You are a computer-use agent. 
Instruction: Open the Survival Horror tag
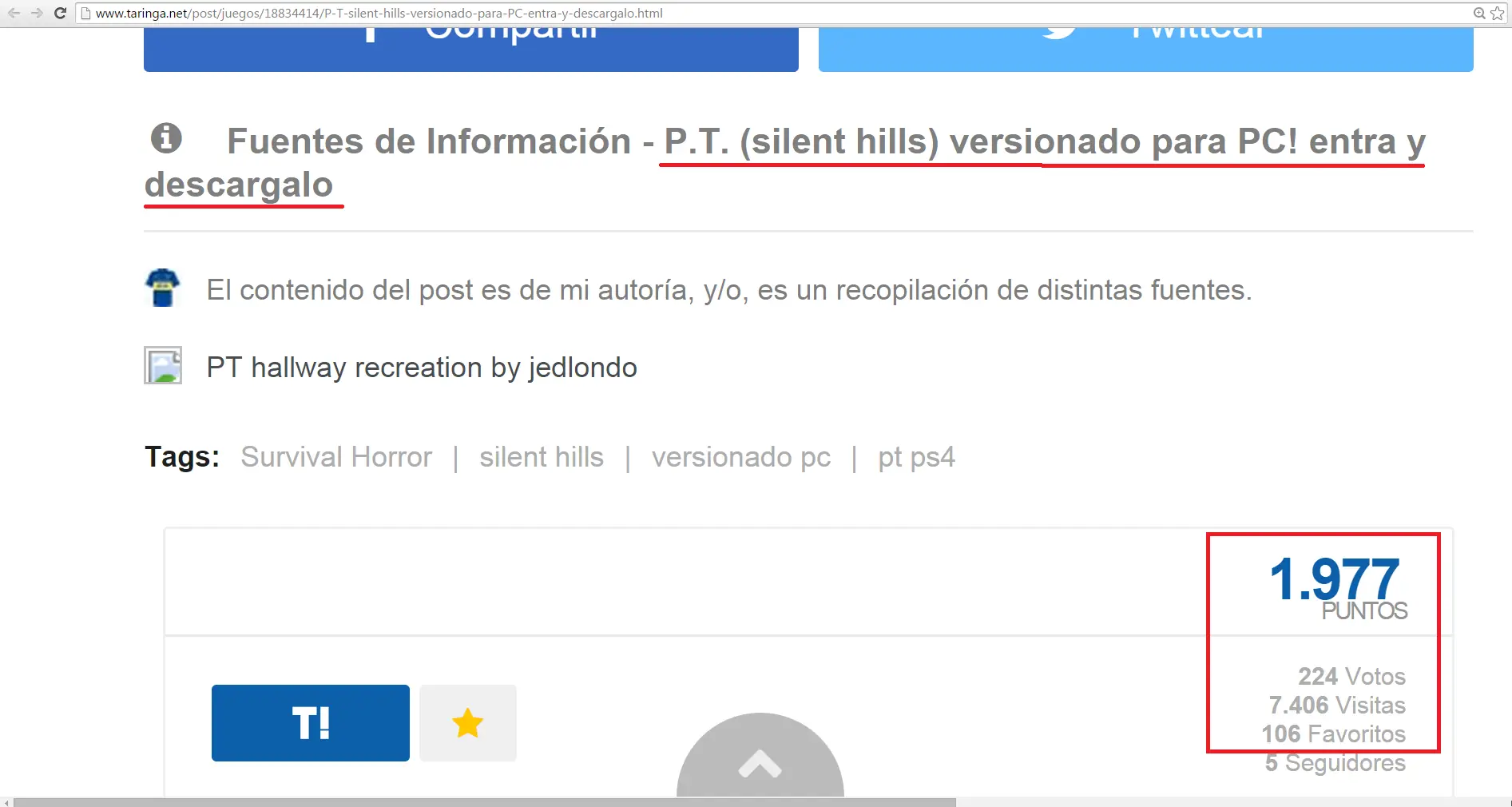coord(336,457)
